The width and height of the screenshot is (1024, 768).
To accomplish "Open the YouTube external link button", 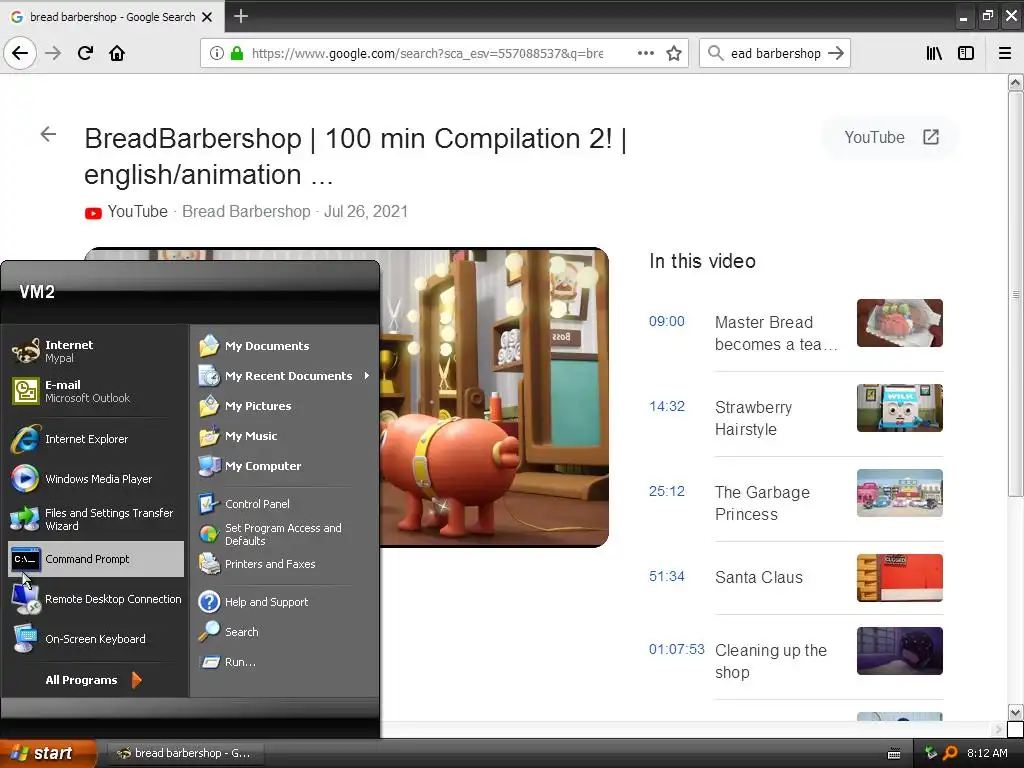I will pyautogui.click(x=891, y=137).
